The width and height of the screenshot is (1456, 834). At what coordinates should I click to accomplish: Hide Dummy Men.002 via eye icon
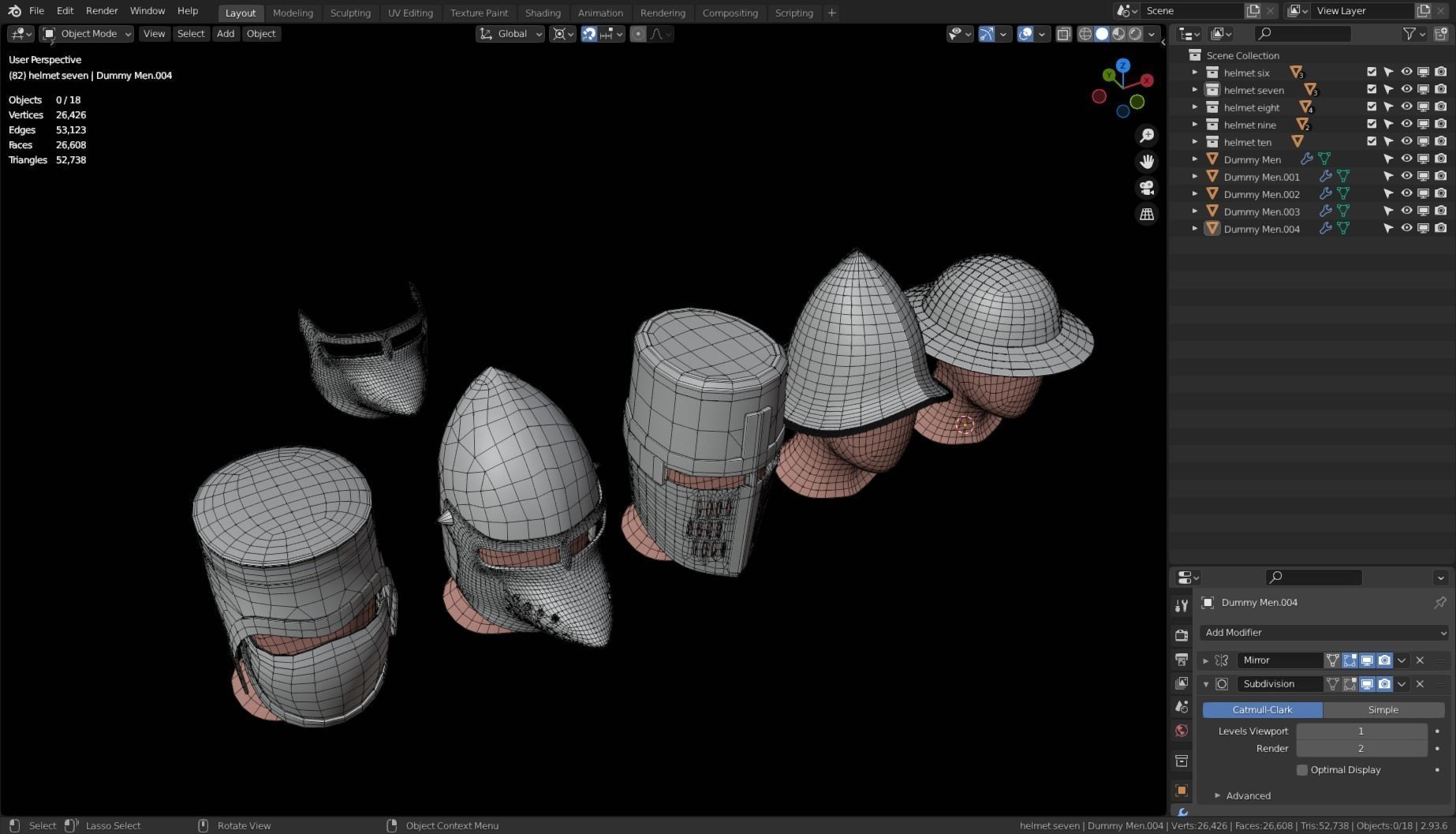coord(1406,193)
